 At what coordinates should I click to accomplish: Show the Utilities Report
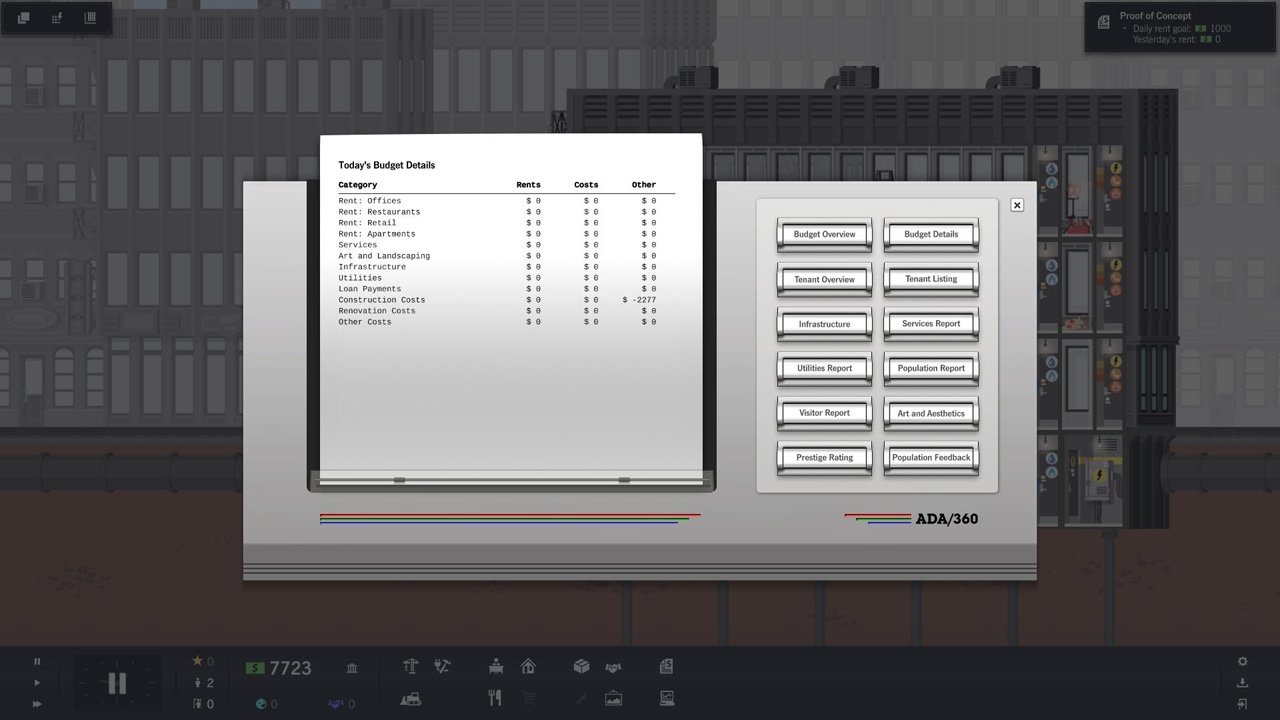[824, 368]
